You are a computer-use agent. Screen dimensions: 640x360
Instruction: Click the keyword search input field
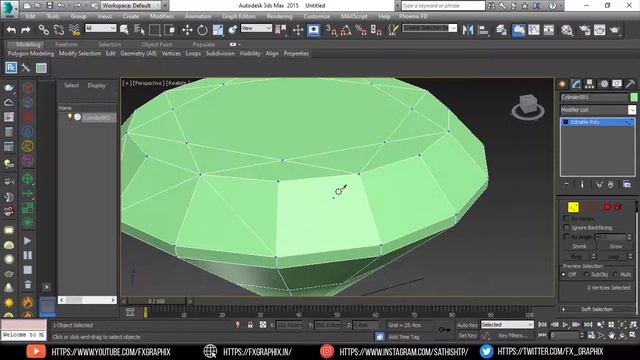pyautogui.click(x=443, y=6)
